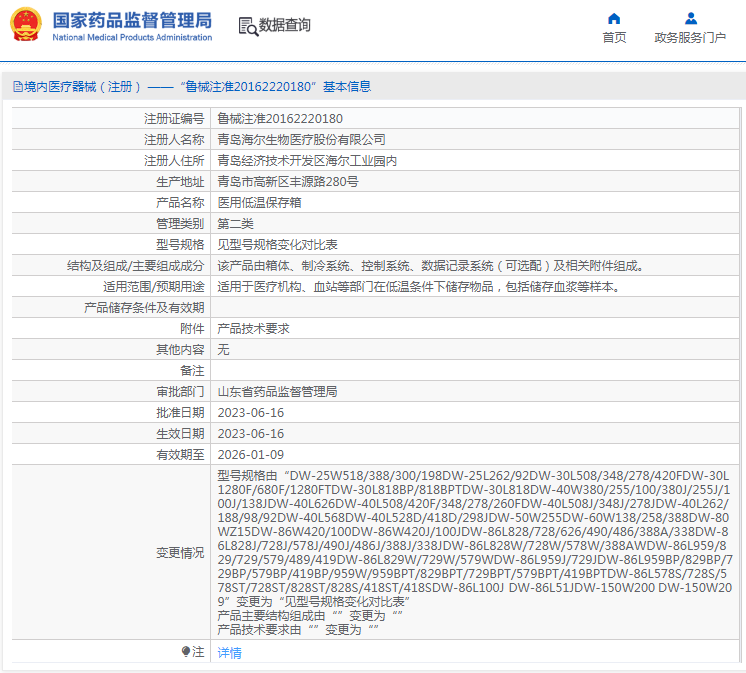Click the 变更情况 row label
The width and height of the screenshot is (746, 673).
pyautogui.click(x=180, y=553)
